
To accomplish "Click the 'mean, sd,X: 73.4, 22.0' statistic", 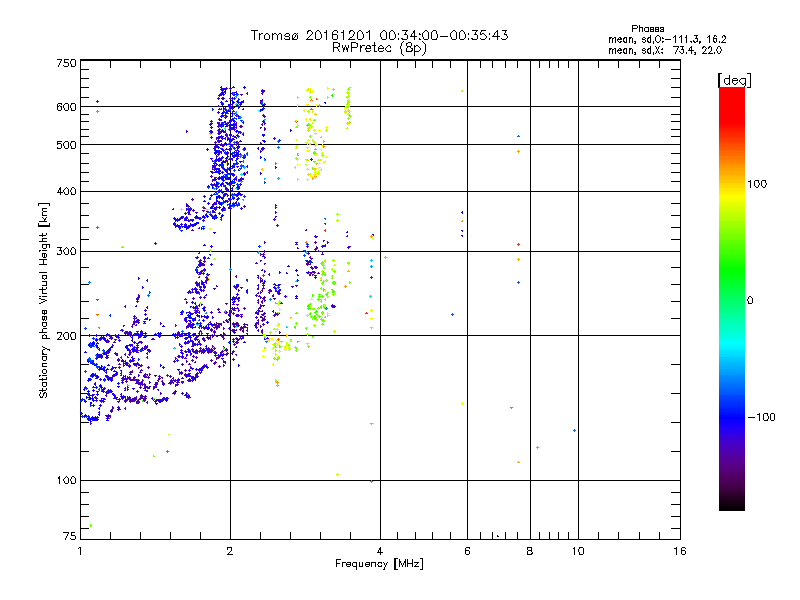I will click(665, 51).
